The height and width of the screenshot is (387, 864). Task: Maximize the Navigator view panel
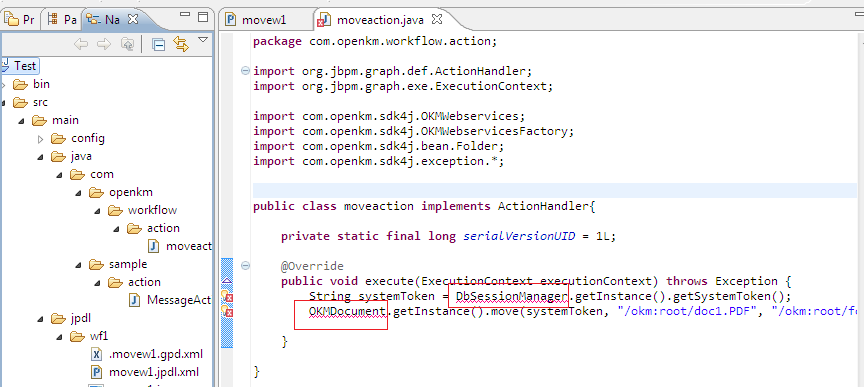[x=203, y=16]
